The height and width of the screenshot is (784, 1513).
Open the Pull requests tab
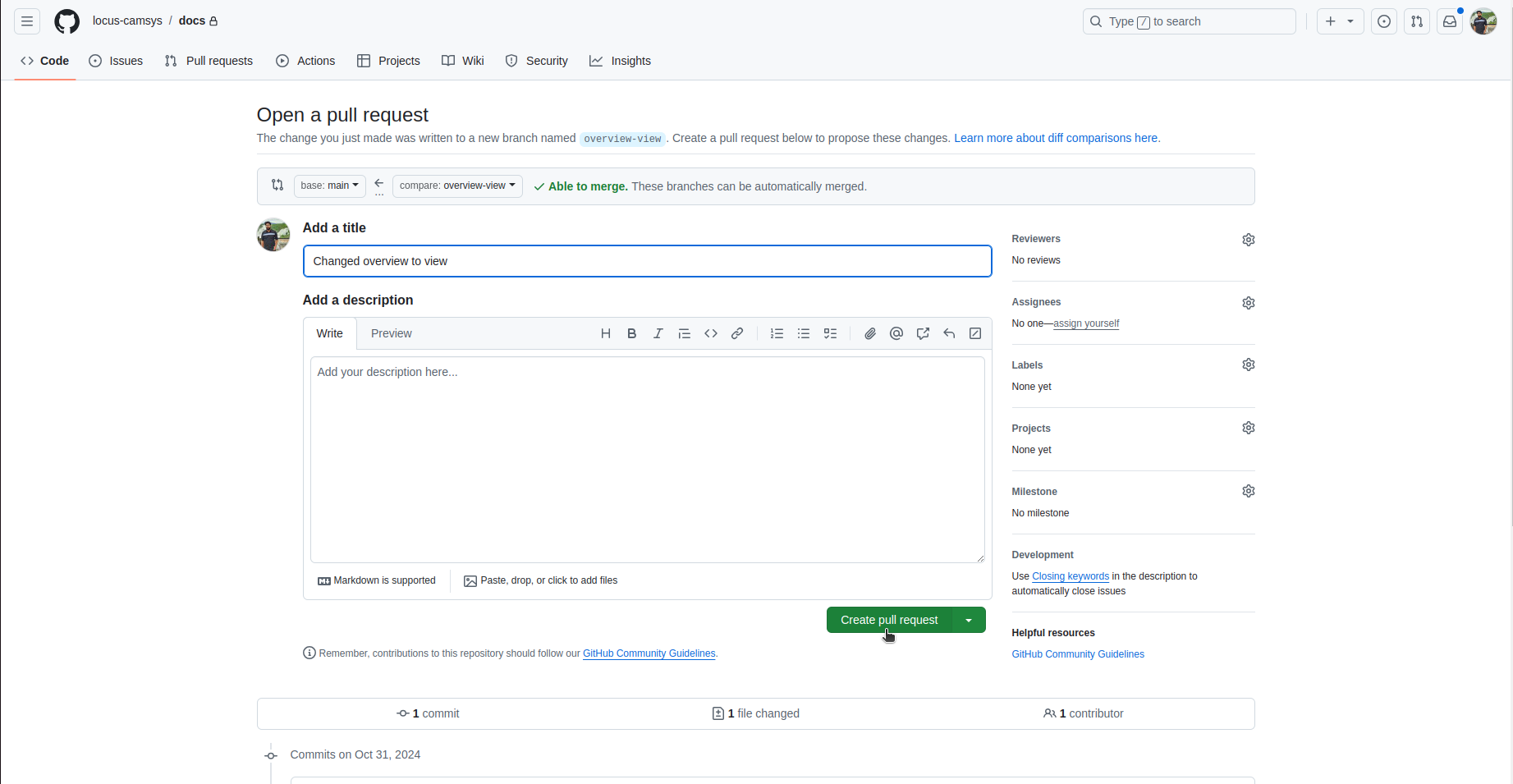(209, 61)
